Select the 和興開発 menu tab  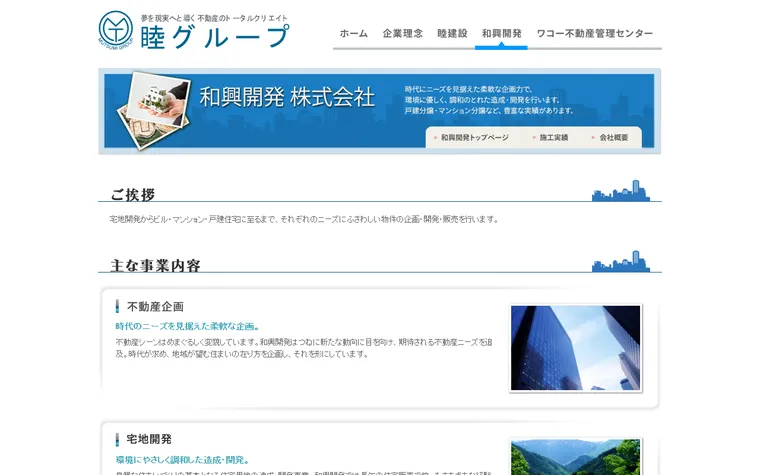pyautogui.click(x=502, y=33)
